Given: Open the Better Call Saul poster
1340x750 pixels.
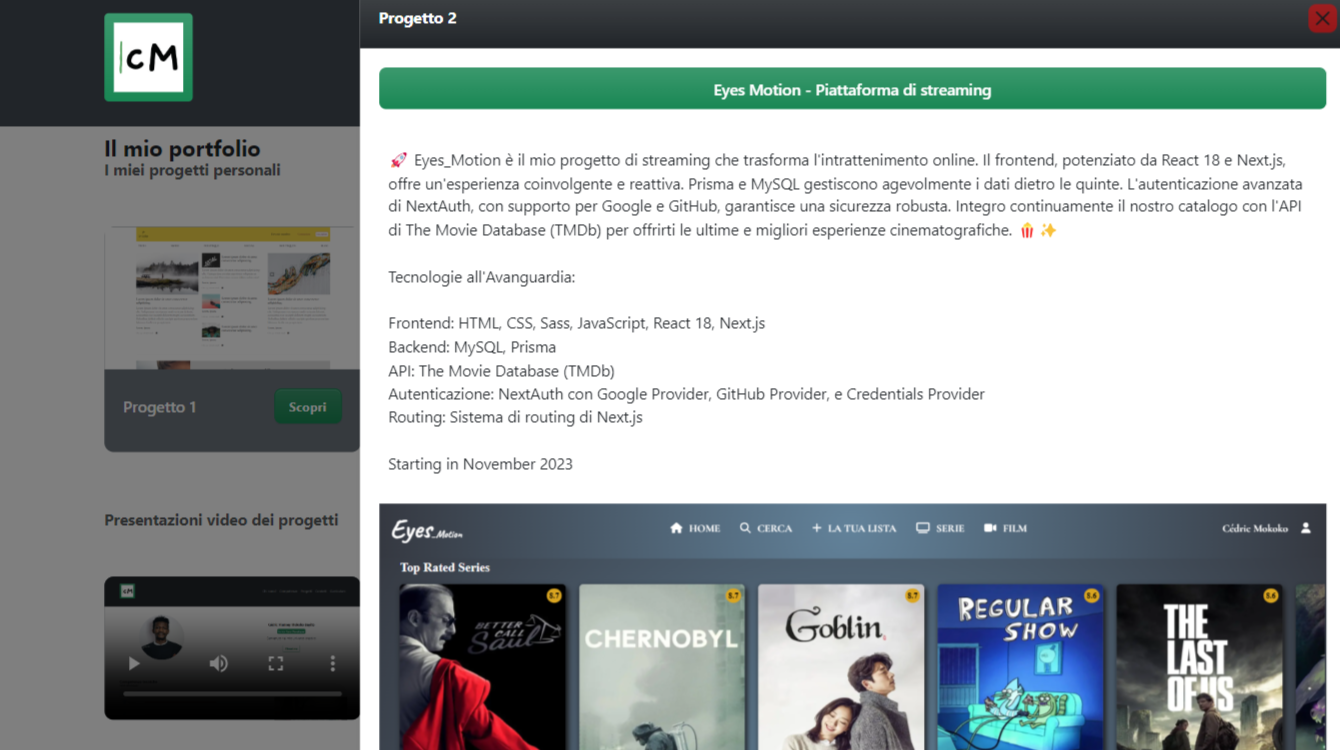Looking at the screenshot, I should tap(482, 667).
